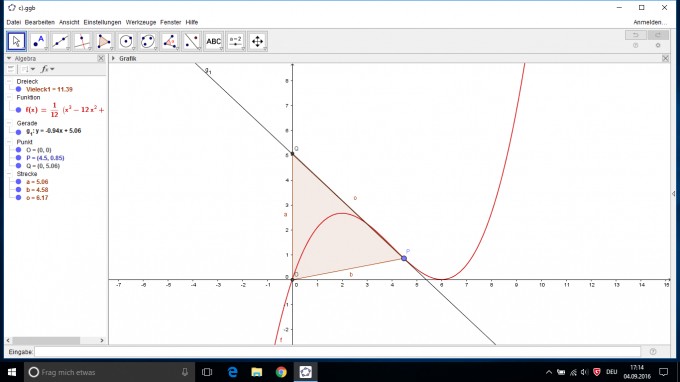Open the Ansicht menu

tap(69, 22)
